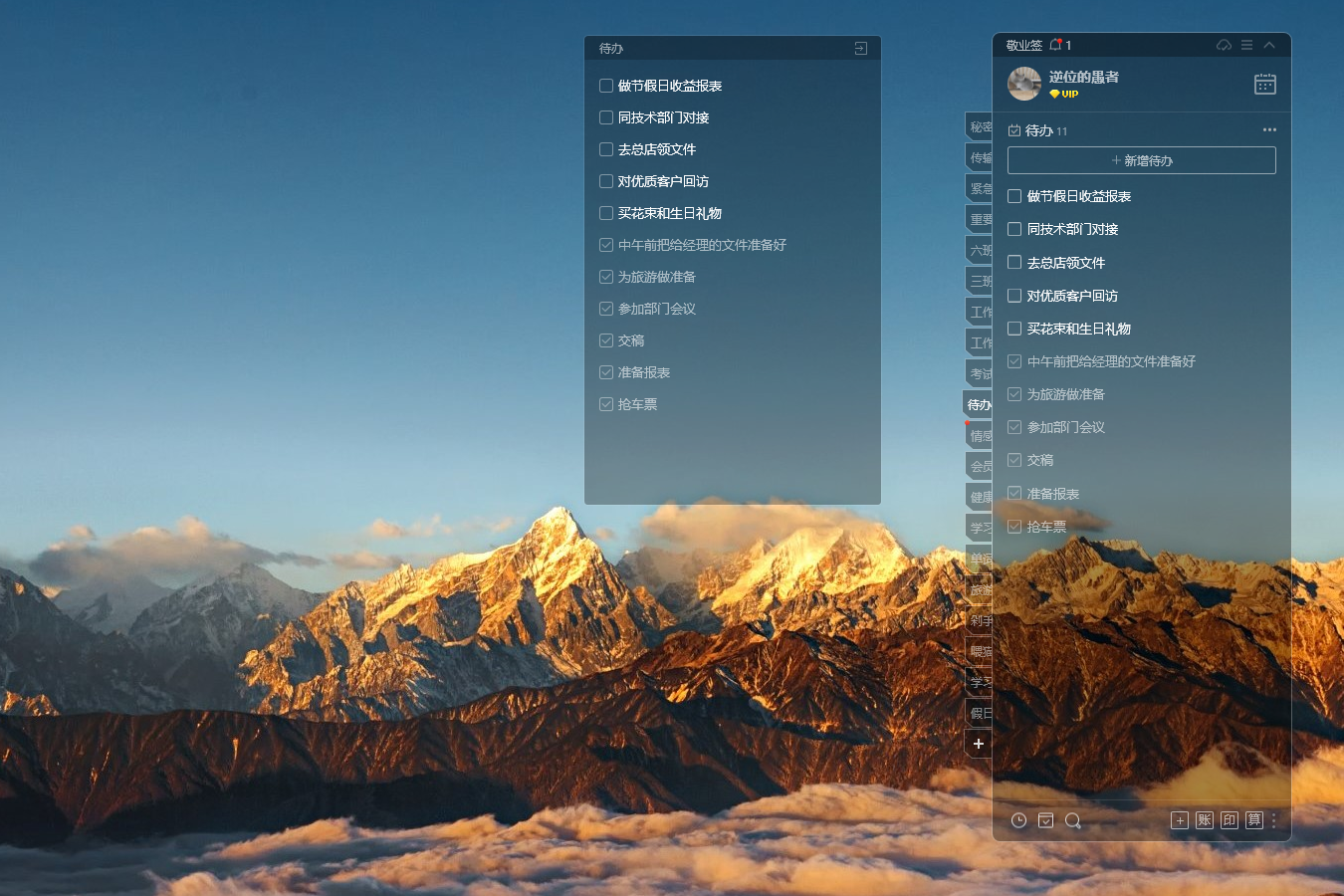Image resolution: width=1344 pixels, height=896 pixels.
Task: Click the 新增待办 button
Action: pos(1142,160)
